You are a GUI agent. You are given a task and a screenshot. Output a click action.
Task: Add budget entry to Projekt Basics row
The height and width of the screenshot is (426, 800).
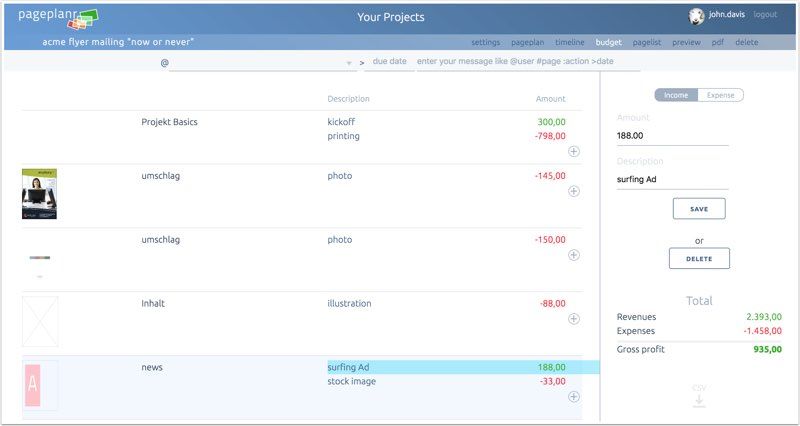click(573, 151)
